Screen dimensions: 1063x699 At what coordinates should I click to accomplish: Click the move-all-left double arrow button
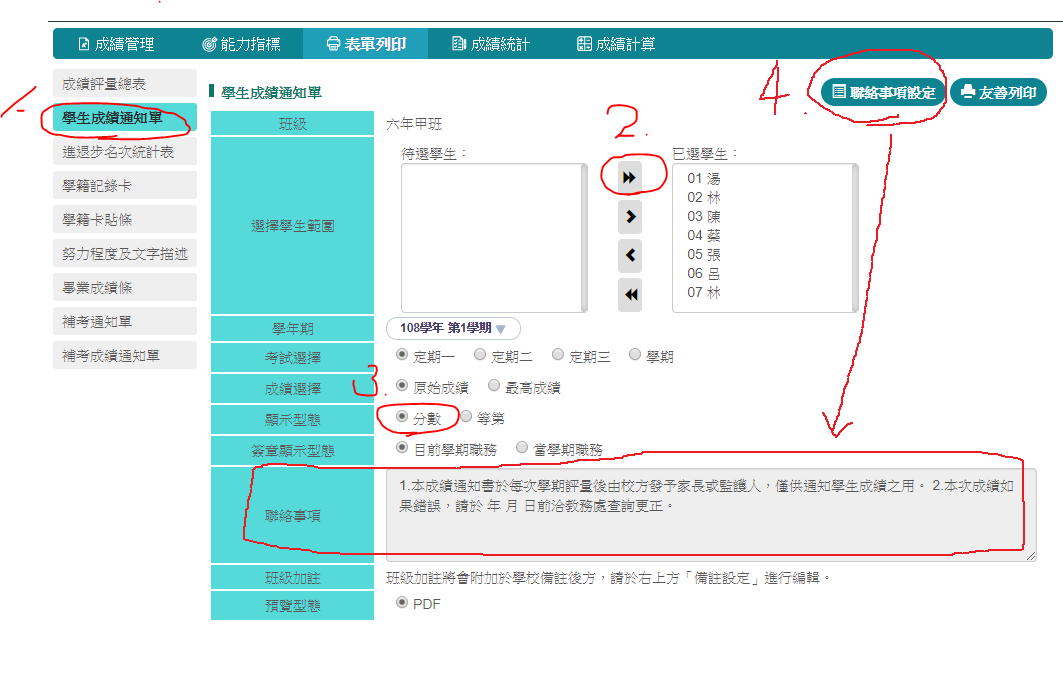[x=630, y=295]
